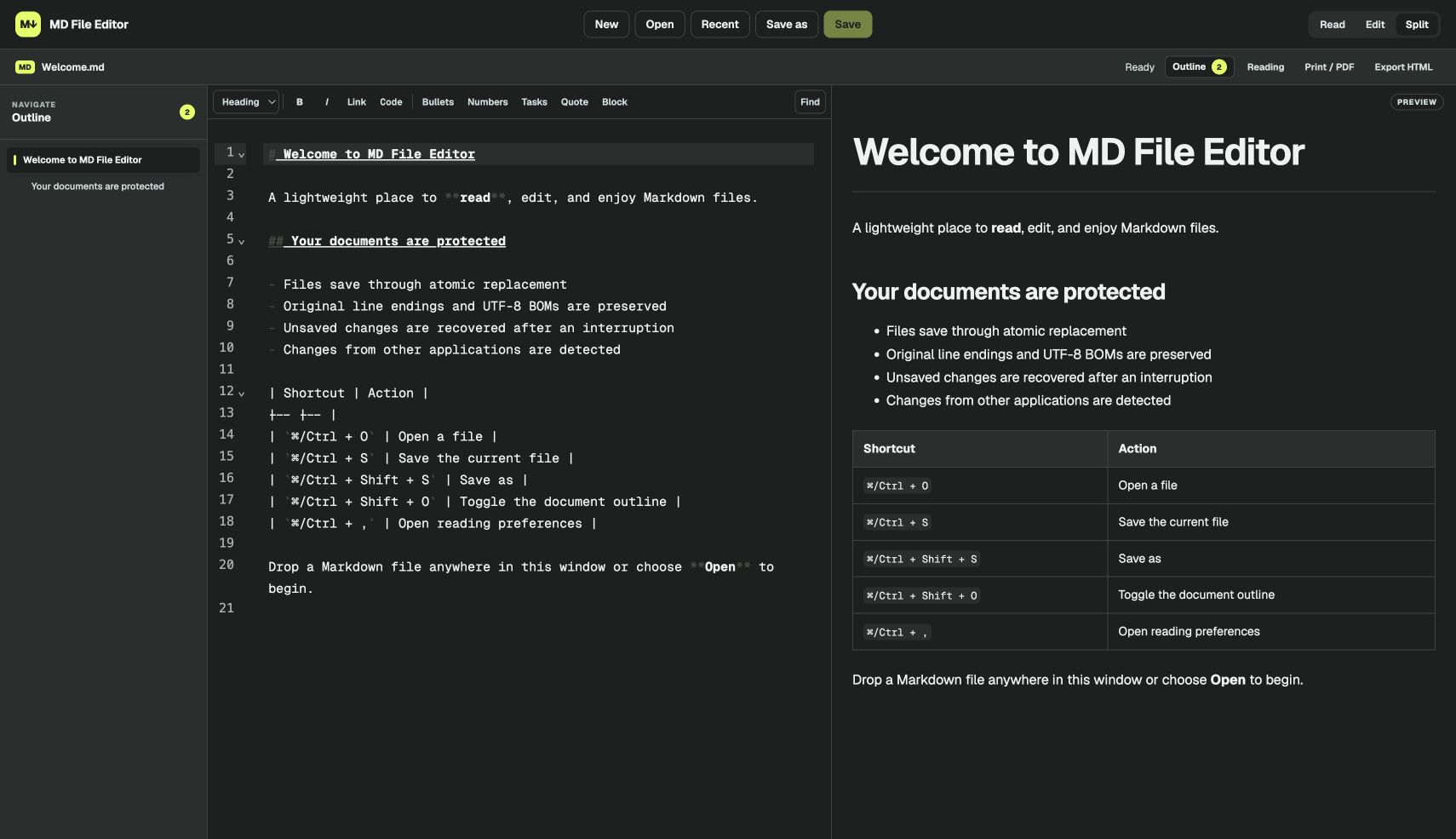Click the Open button in top bar
This screenshot has width=1456, height=839.
click(x=660, y=25)
